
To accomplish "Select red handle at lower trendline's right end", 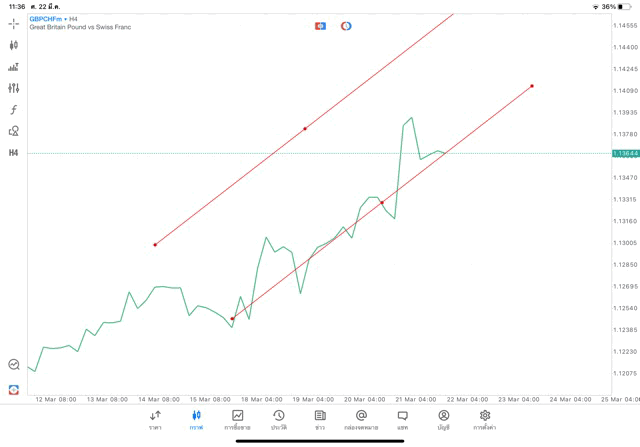I will click(x=532, y=86).
